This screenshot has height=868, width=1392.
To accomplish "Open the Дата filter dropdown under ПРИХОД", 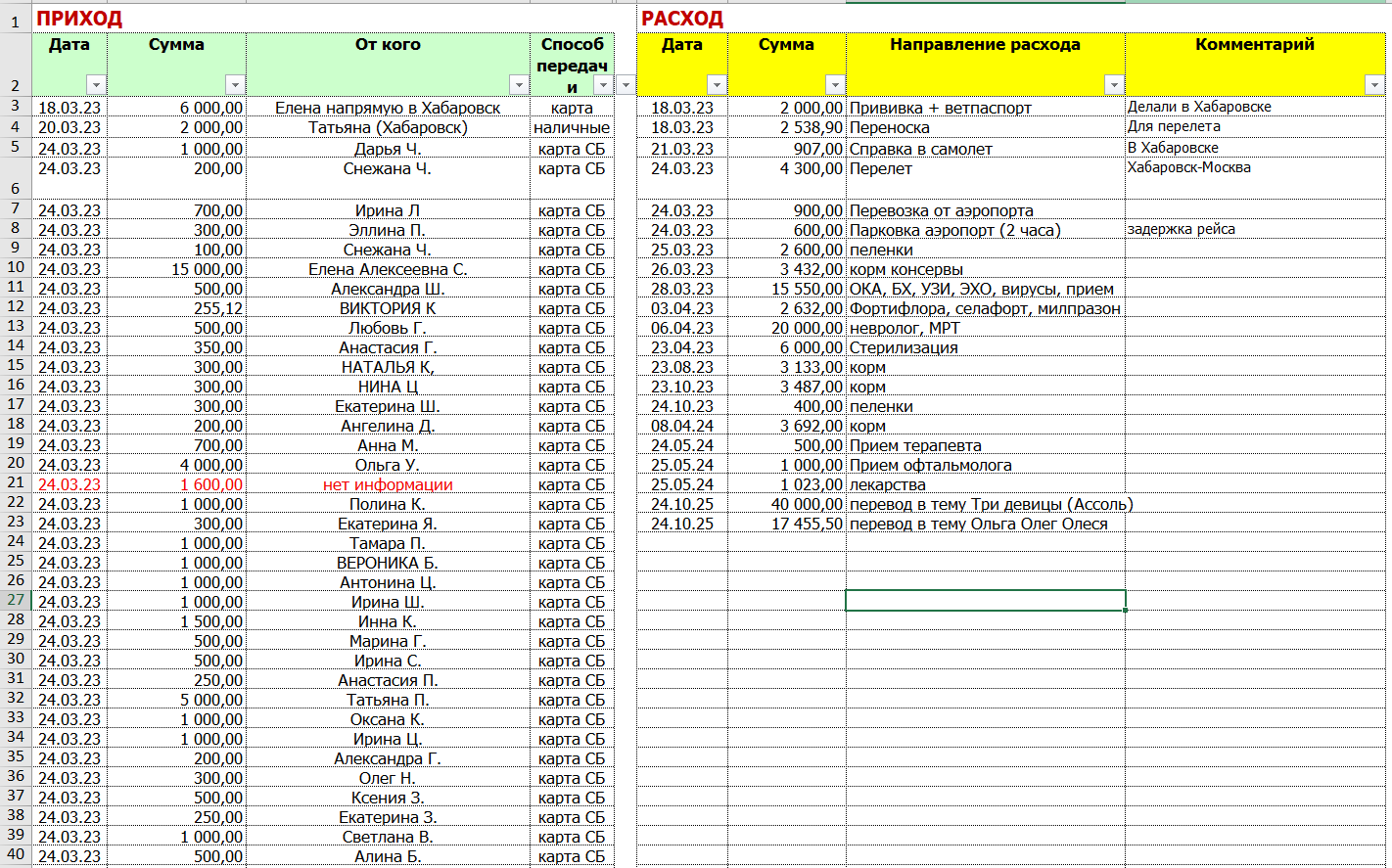I will pos(95,84).
